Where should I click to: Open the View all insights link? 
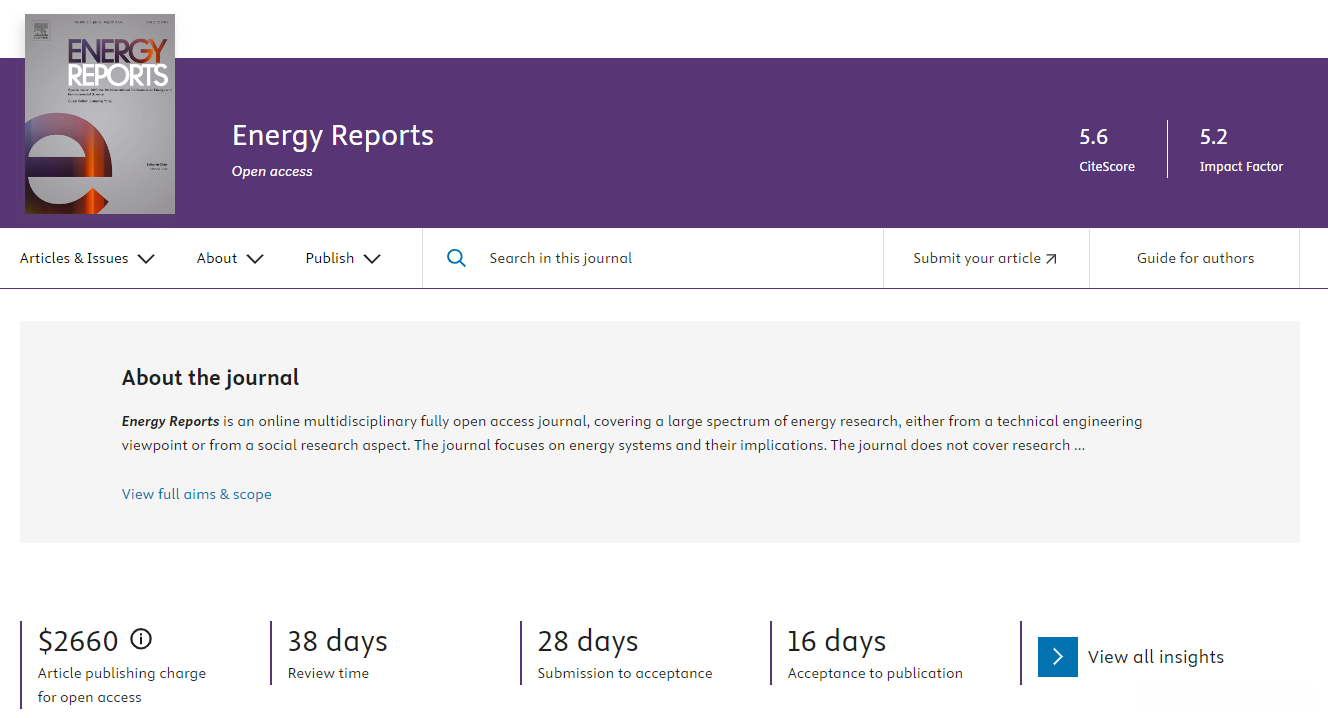[x=1156, y=657]
